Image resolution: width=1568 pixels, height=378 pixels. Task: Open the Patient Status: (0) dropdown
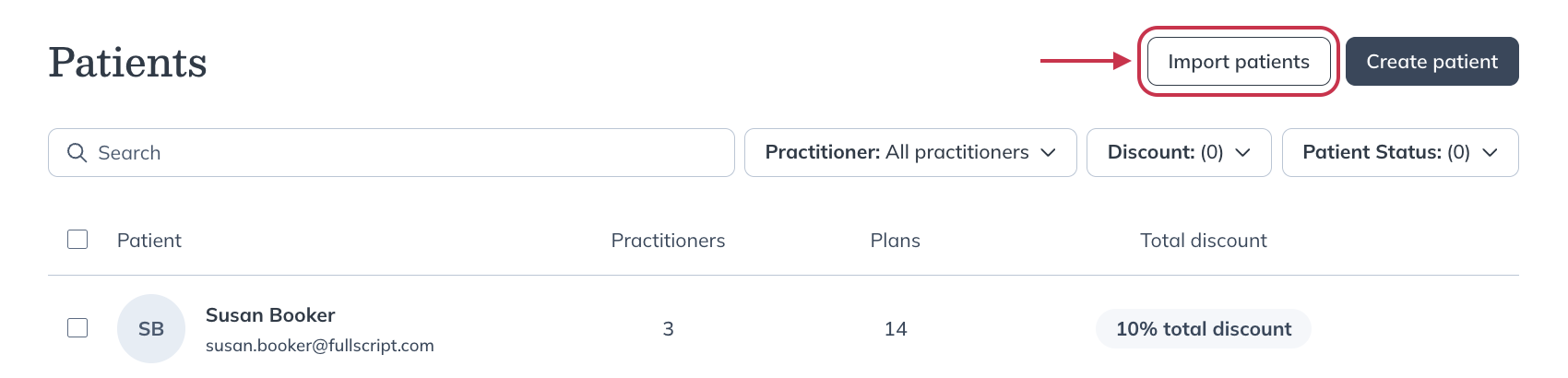click(1400, 153)
